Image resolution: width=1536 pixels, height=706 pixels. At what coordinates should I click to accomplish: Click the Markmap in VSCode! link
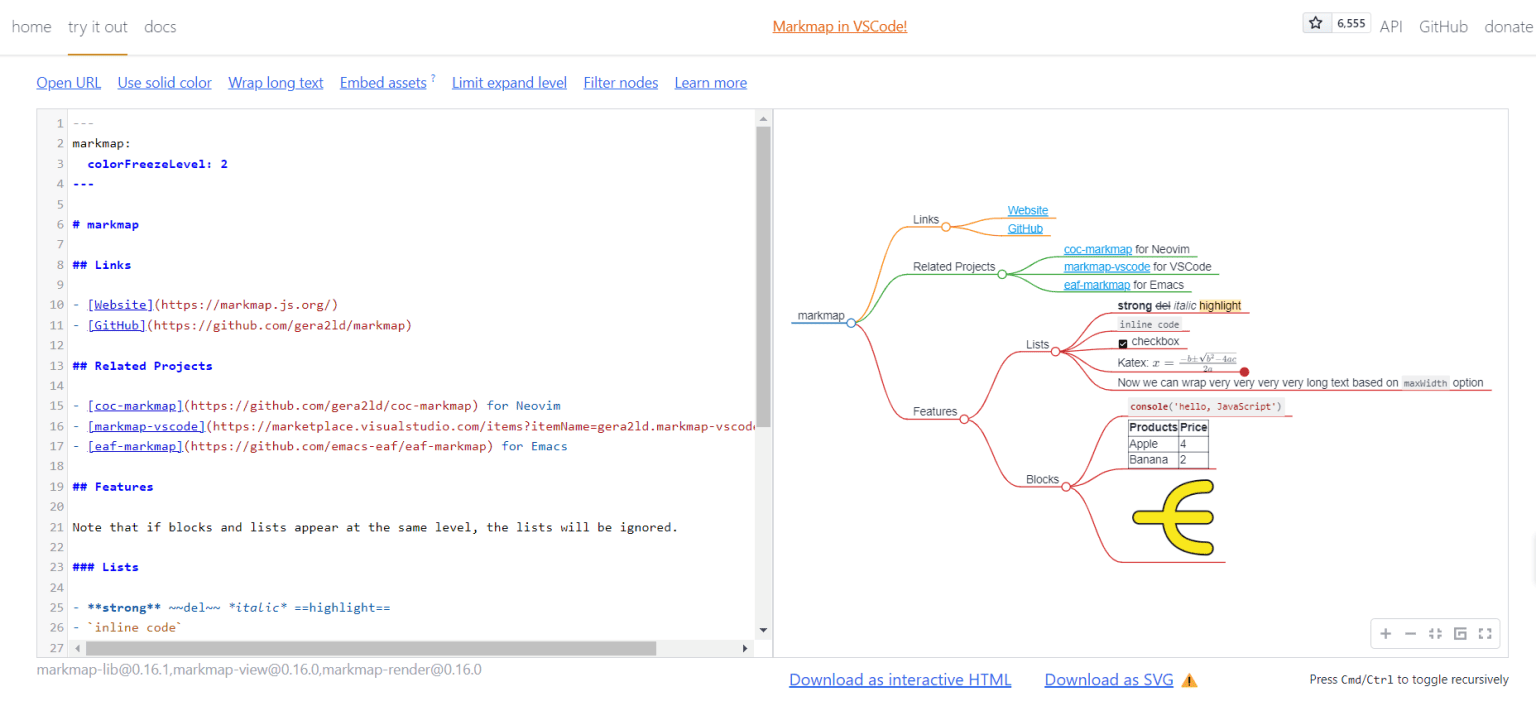point(839,26)
